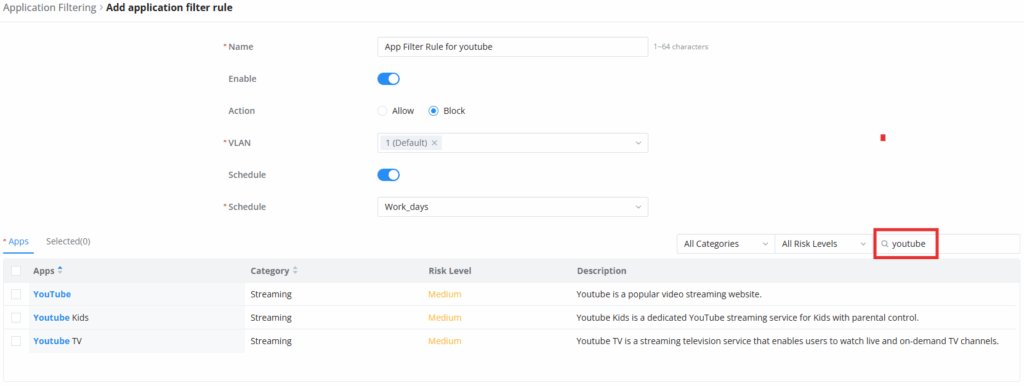
Task: Sort by Apps column arrows
Action: pos(61,270)
